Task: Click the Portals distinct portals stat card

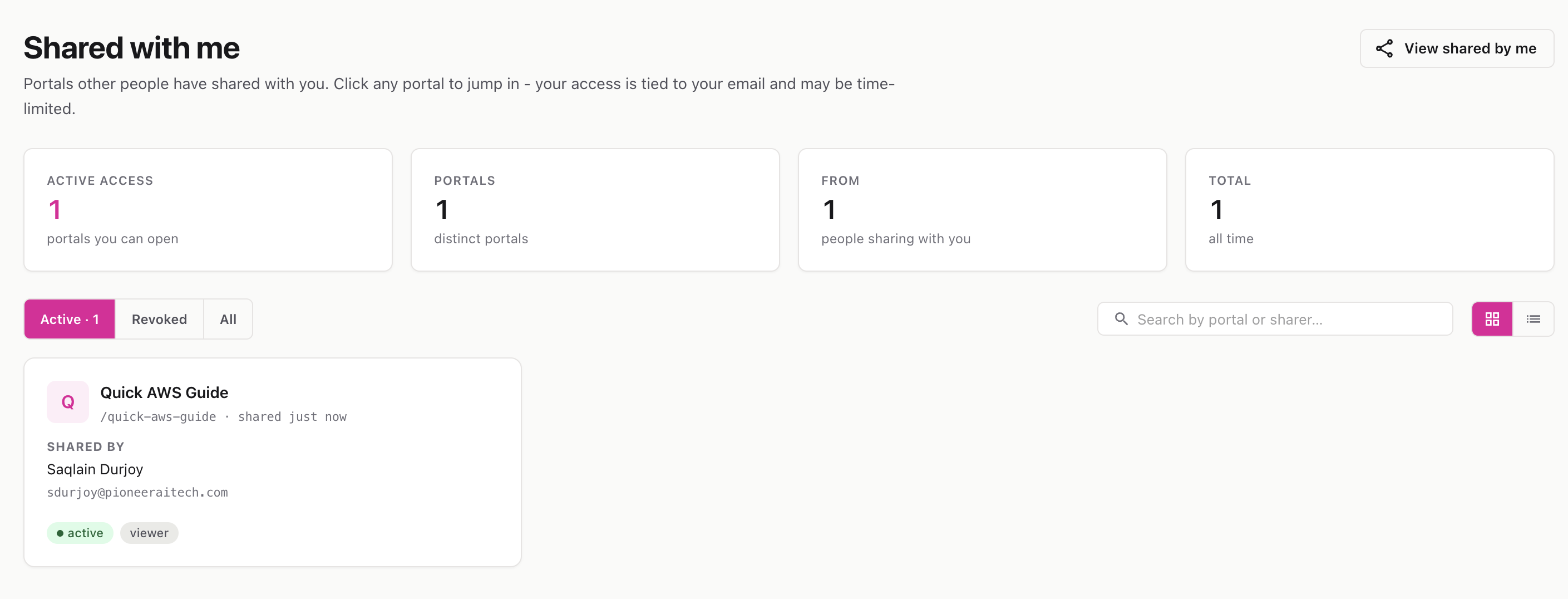Action: pos(595,210)
